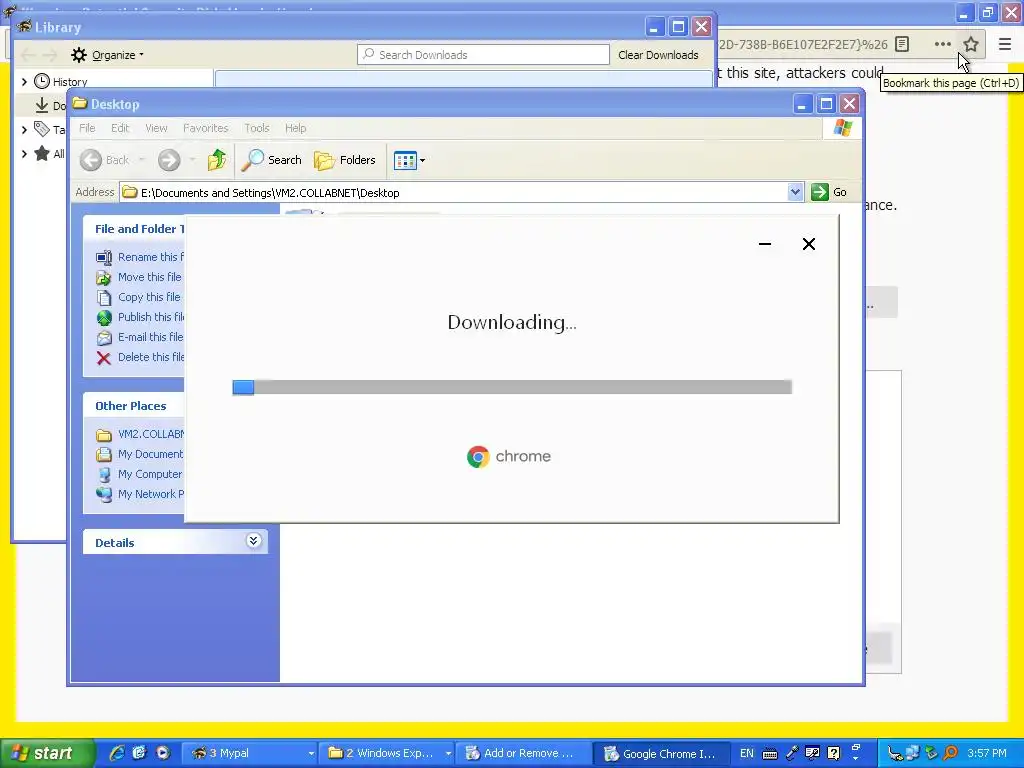The image size is (1024, 768).
Task: Switch to the Mypal taskbar group
Action: (x=249, y=754)
